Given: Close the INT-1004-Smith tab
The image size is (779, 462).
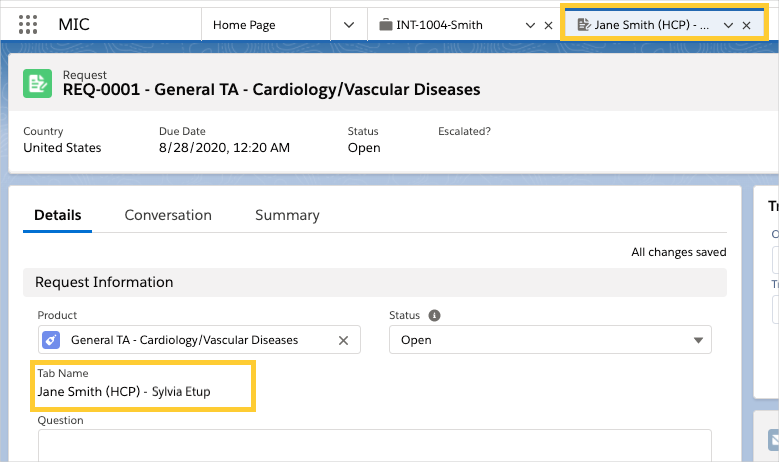Looking at the screenshot, I should [x=548, y=25].
